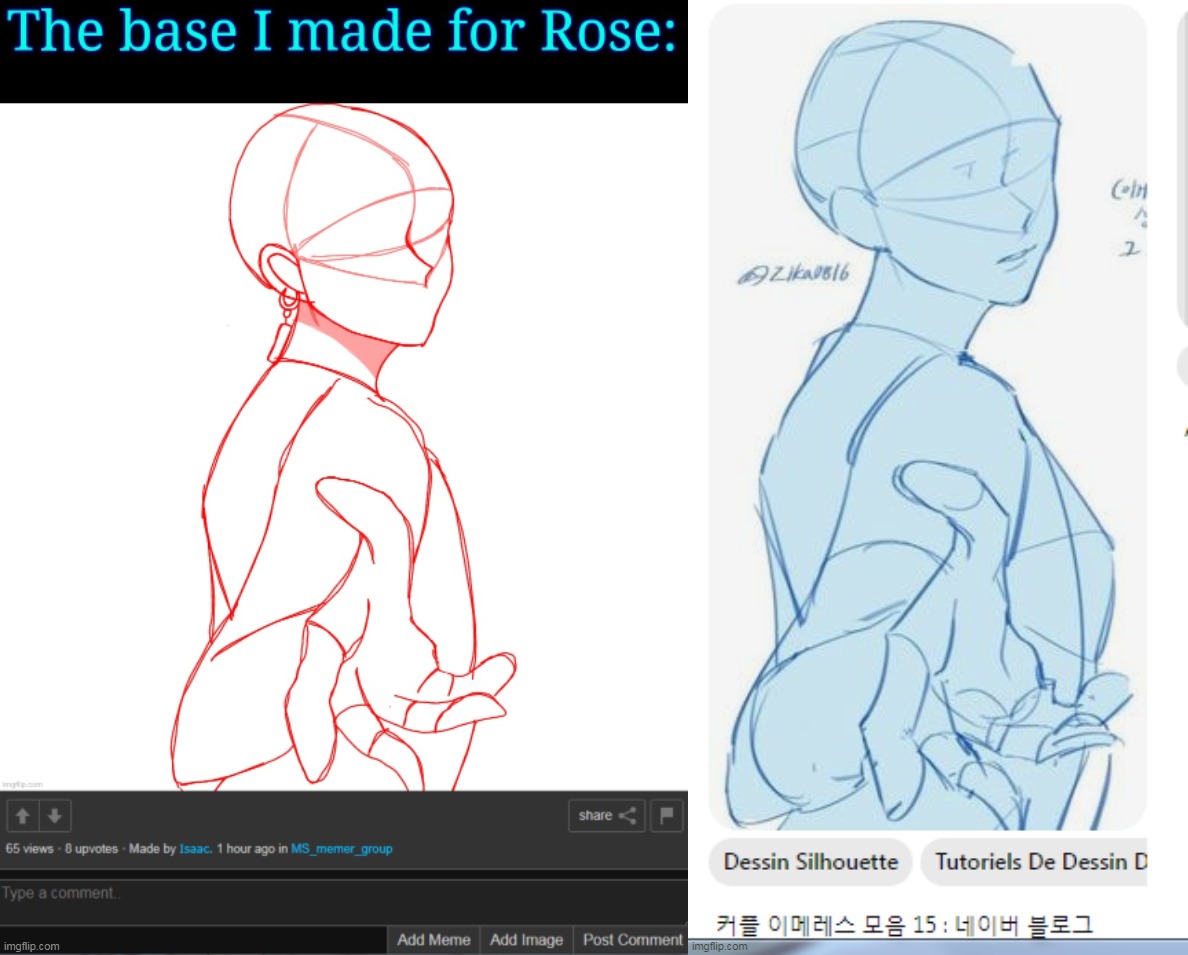Open the blue pose sketch pin image
Screen dimensions: 1188x955
(927, 420)
